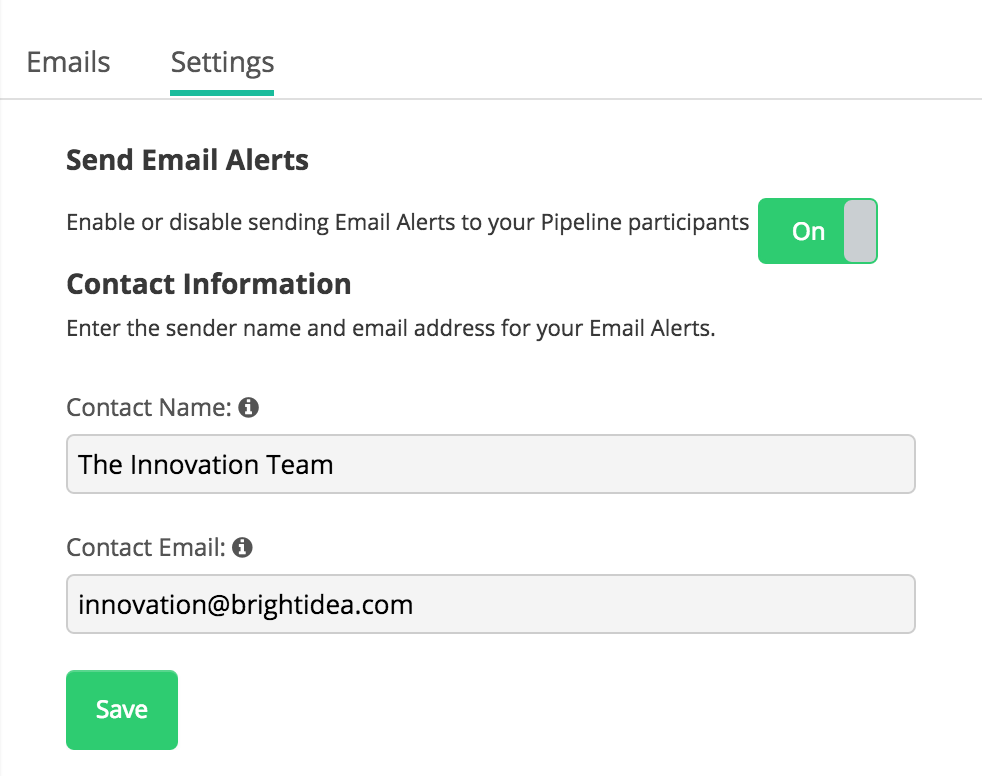Focus the Contact Email input field
This screenshot has height=776, width=982.
[491, 604]
